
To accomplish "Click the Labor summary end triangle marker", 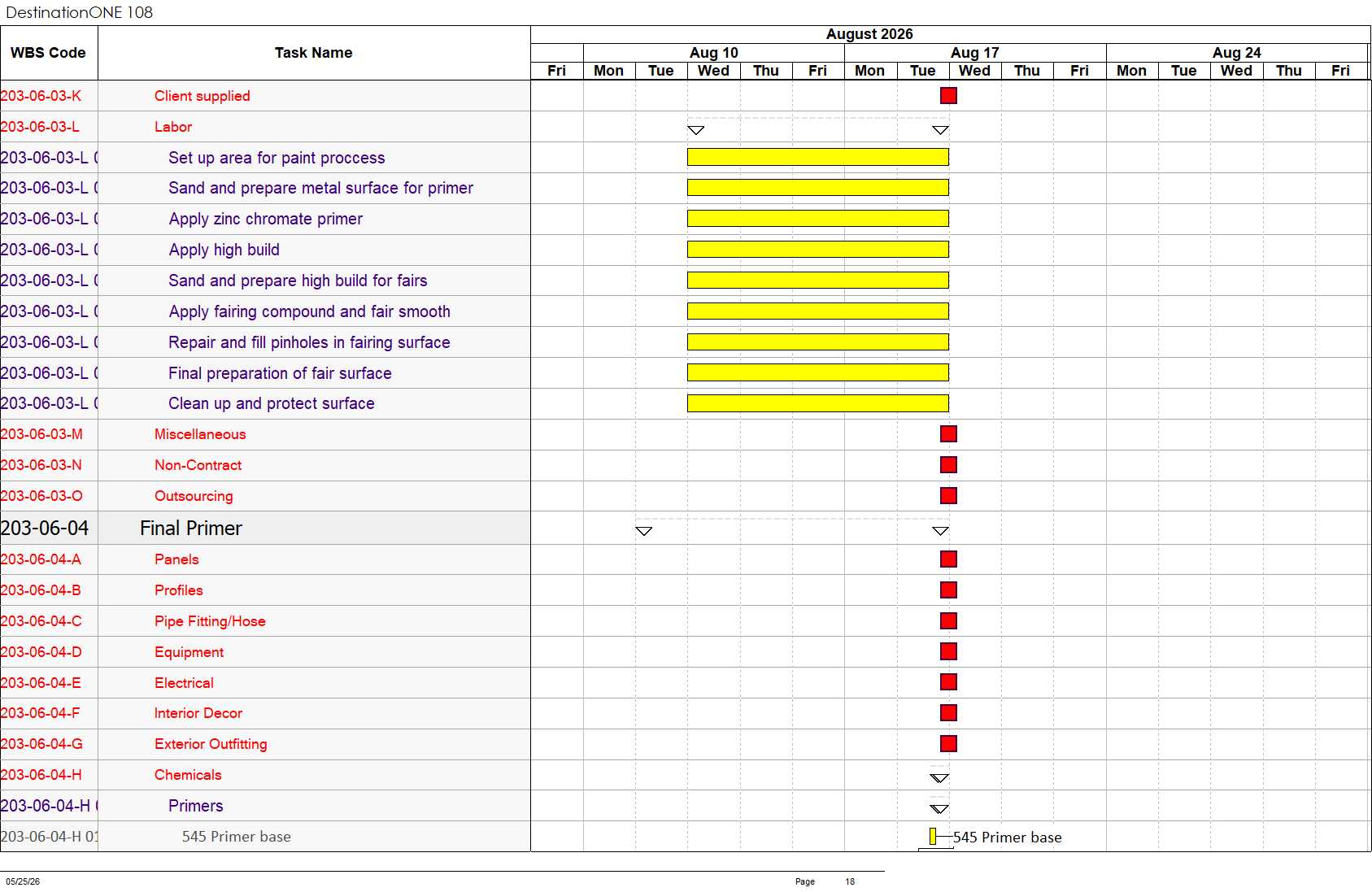I will (x=941, y=130).
